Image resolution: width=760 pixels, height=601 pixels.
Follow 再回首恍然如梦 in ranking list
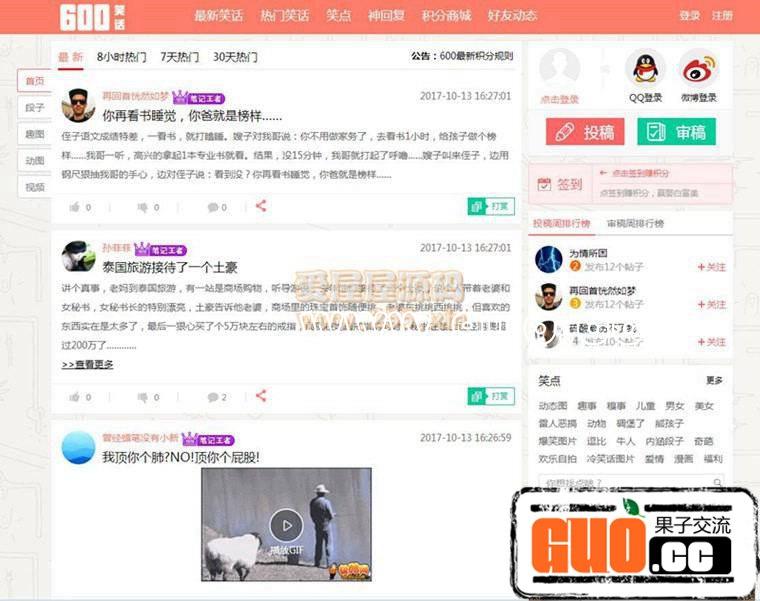pos(711,304)
